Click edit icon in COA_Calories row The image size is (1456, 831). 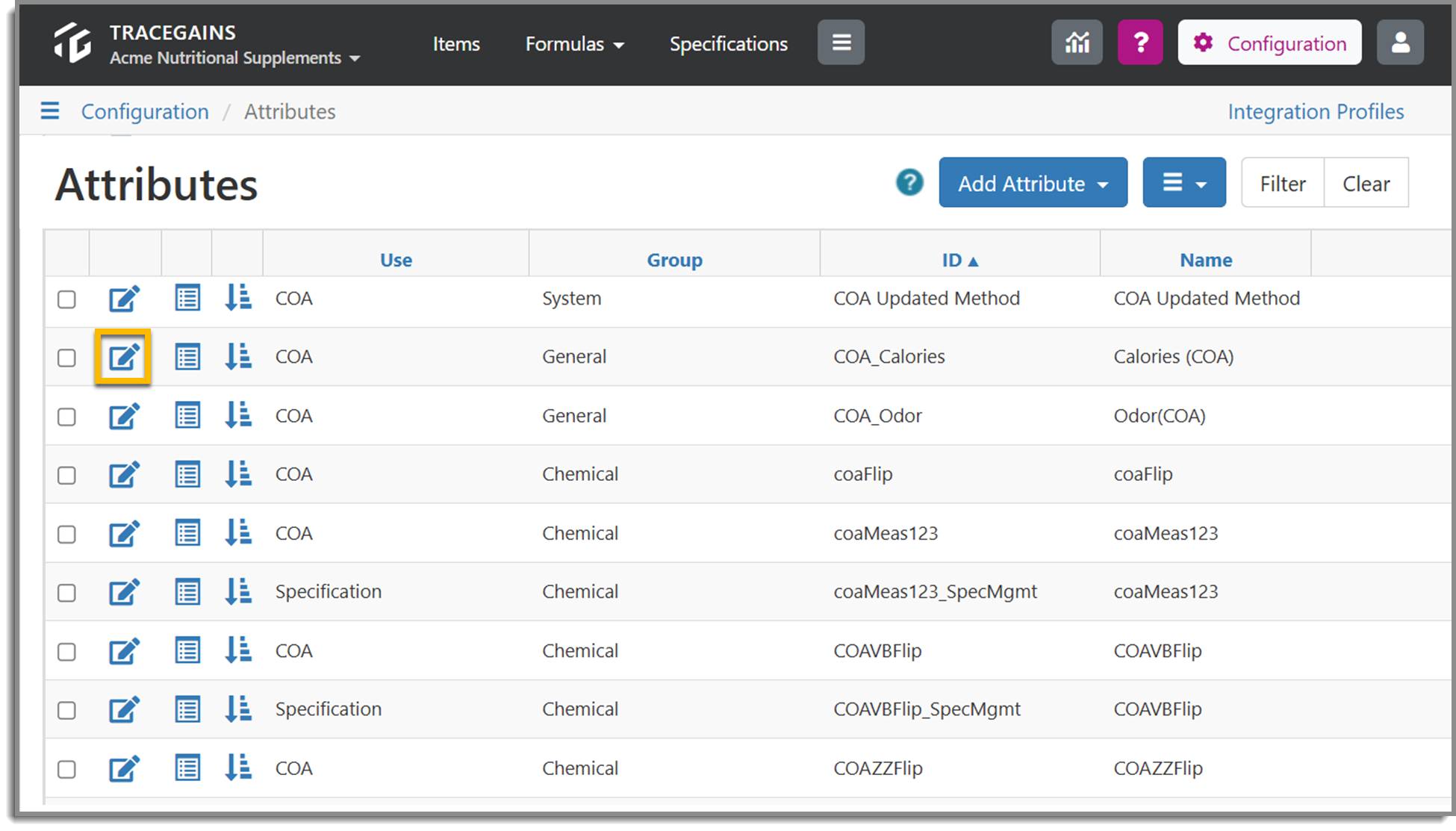point(124,357)
